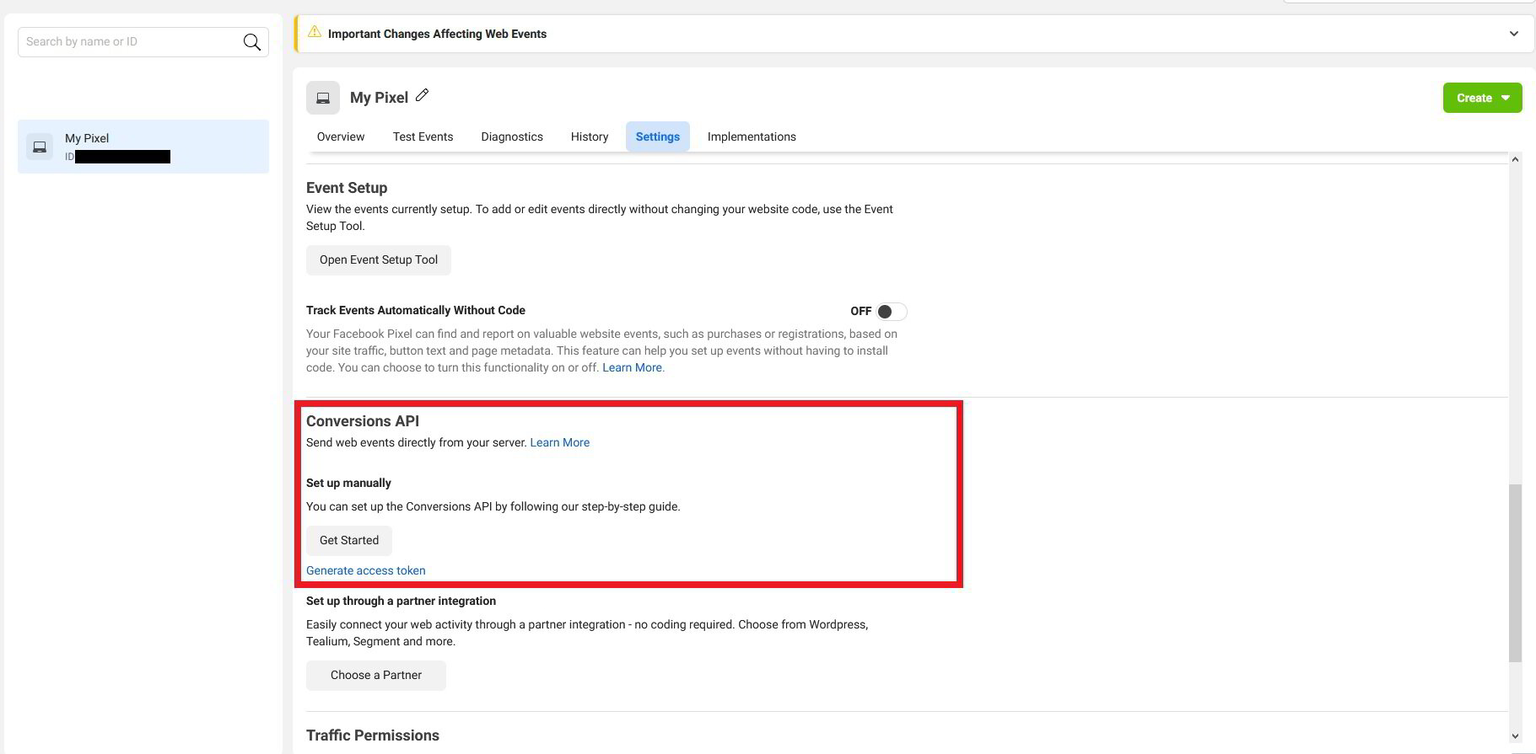Image resolution: width=1536 pixels, height=754 pixels.
Task: Click the Set up through a partner integration text
Action: (x=401, y=601)
